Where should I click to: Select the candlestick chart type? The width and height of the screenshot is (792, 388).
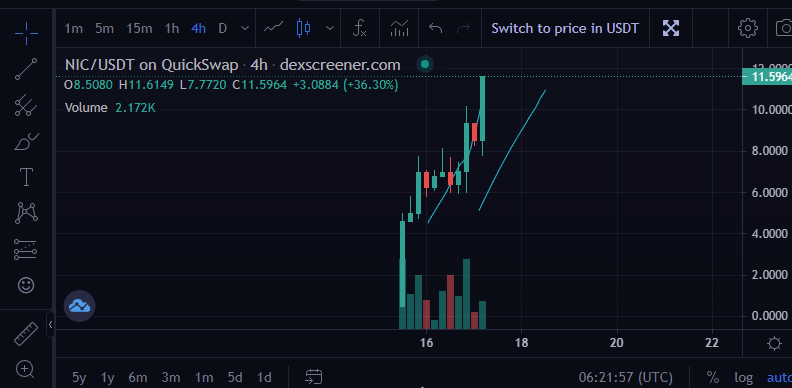pos(303,28)
